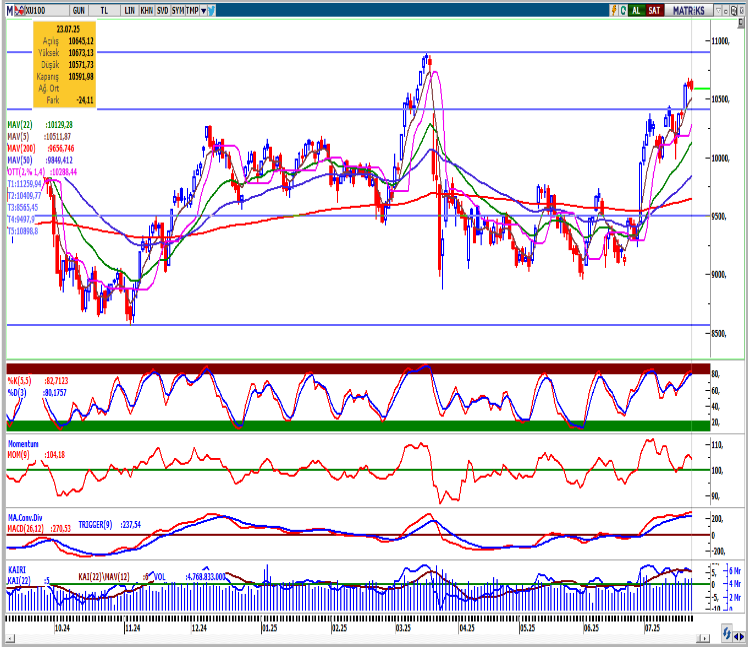Click the left-right navigation arrows icon

[739, 637]
